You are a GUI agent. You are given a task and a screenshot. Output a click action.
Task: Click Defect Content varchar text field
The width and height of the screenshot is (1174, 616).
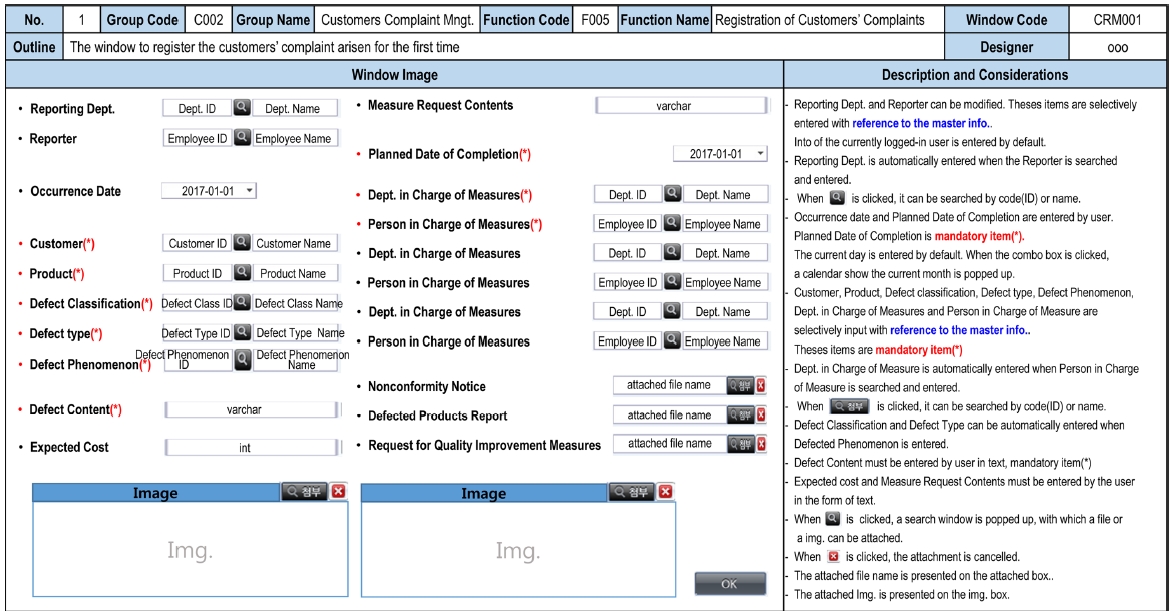coord(244,410)
